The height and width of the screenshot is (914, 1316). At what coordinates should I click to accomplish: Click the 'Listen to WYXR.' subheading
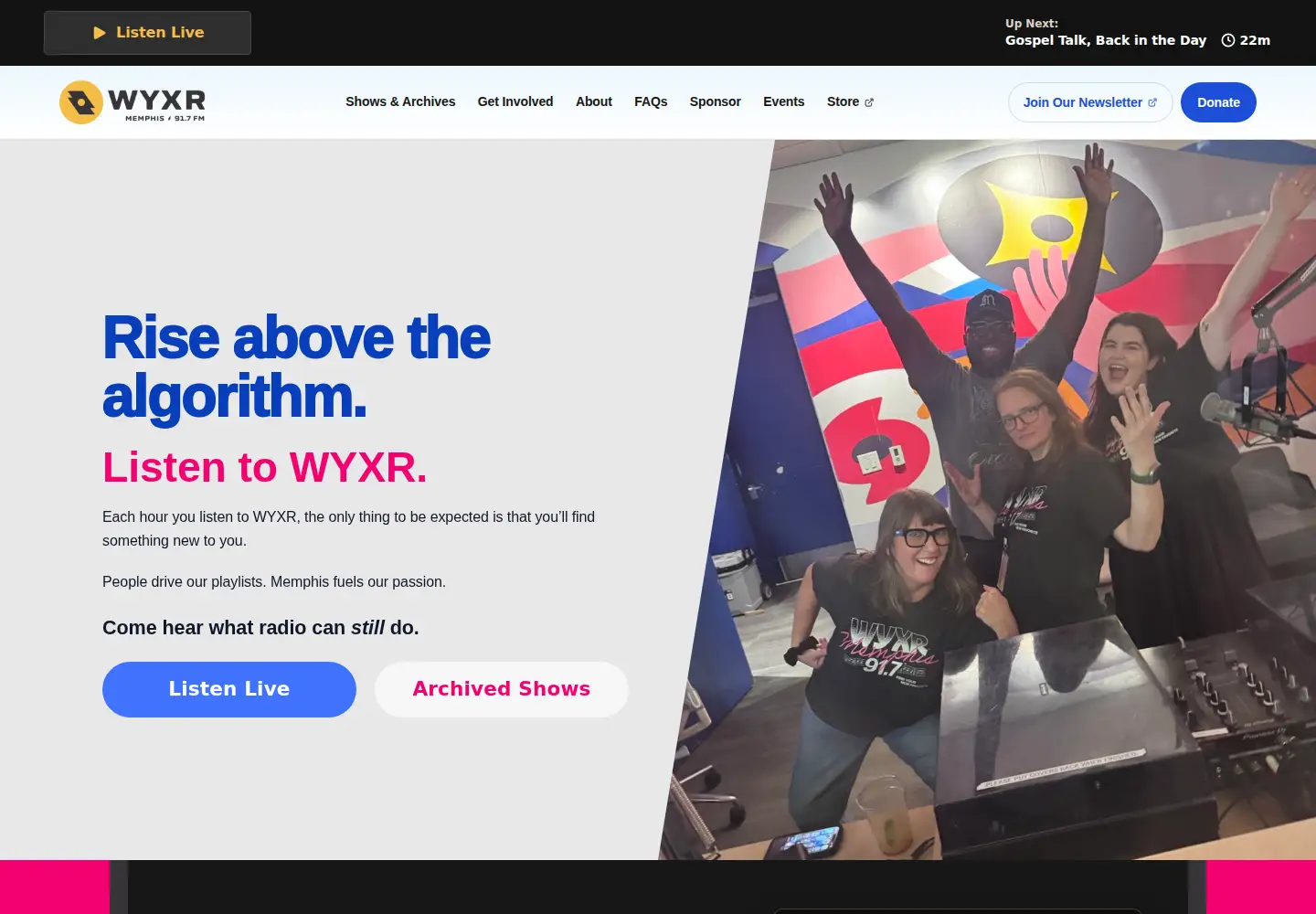click(264, 467)
